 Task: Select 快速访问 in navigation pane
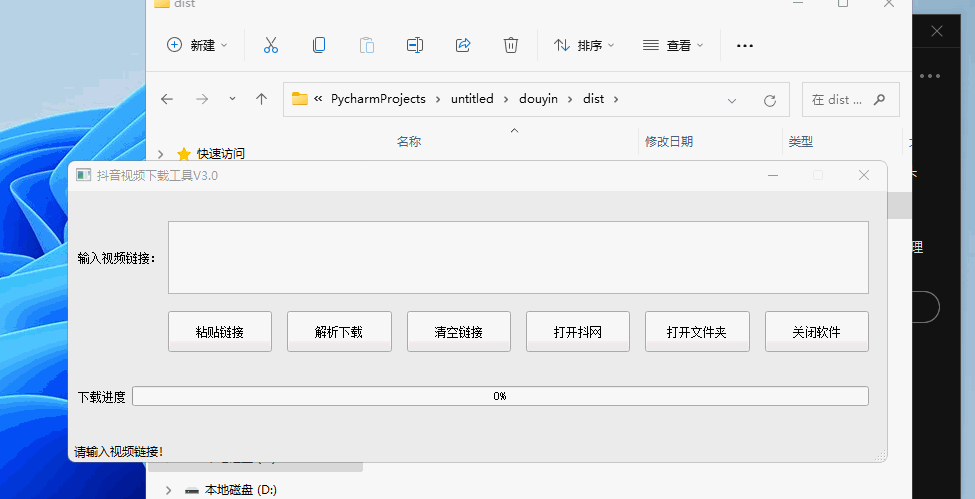tap(220, 154)
